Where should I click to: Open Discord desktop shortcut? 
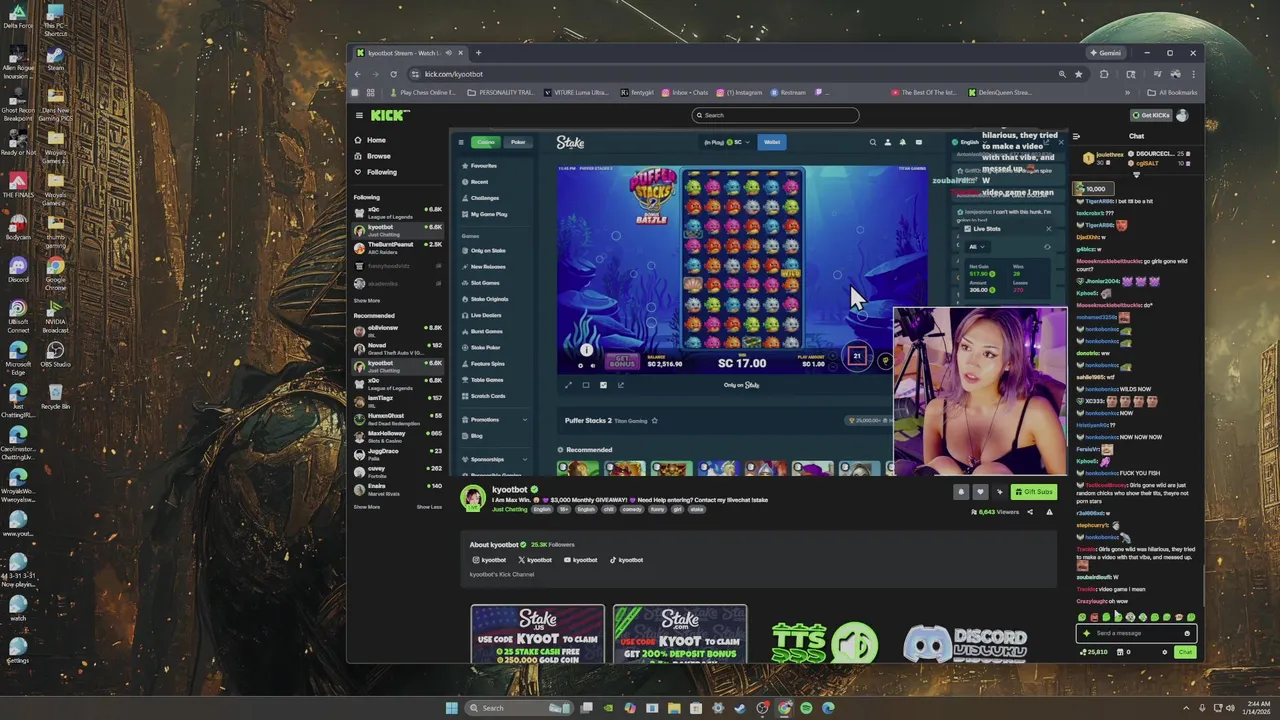[x=17, y=269]
